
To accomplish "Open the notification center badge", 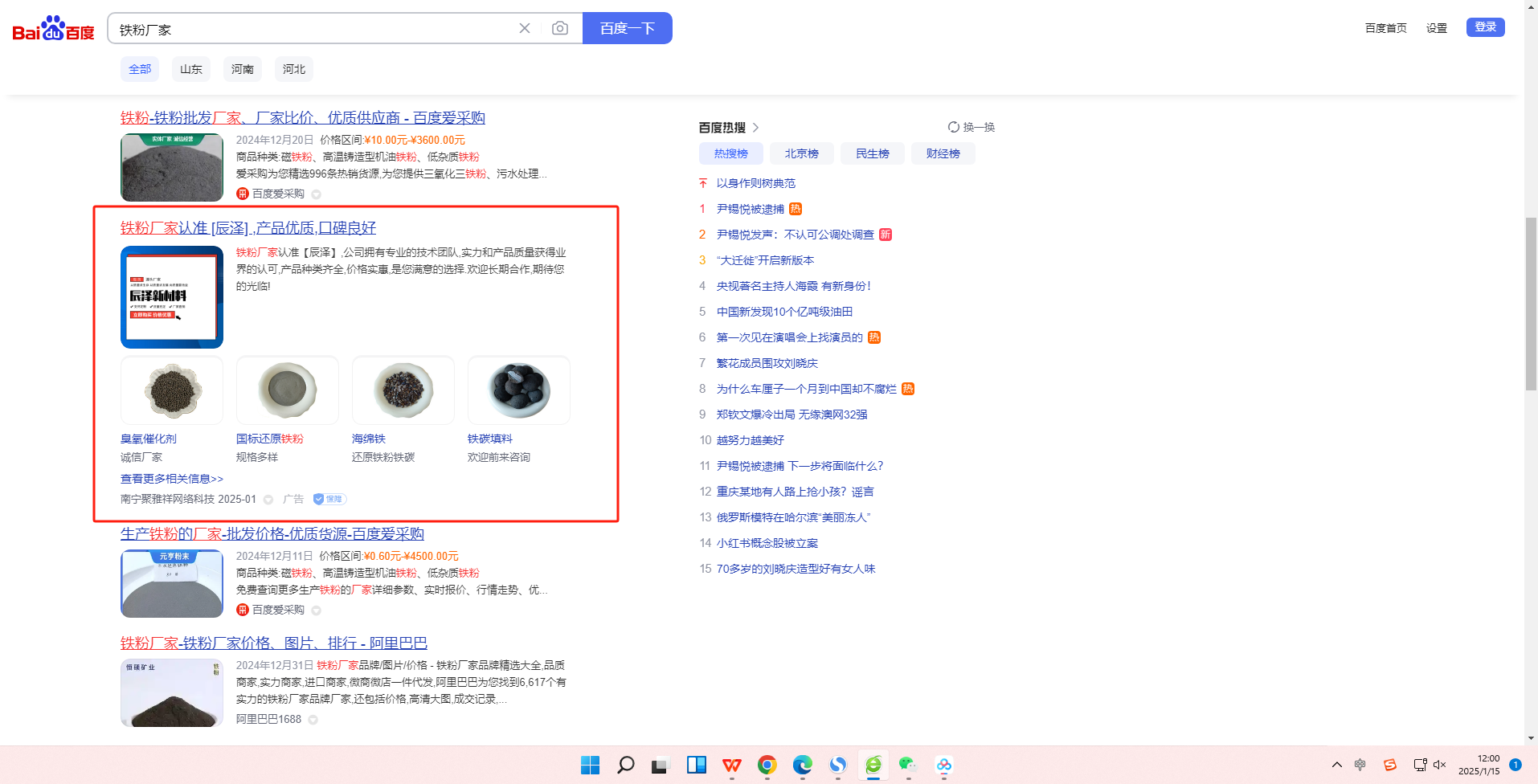I will point(1515,765).
